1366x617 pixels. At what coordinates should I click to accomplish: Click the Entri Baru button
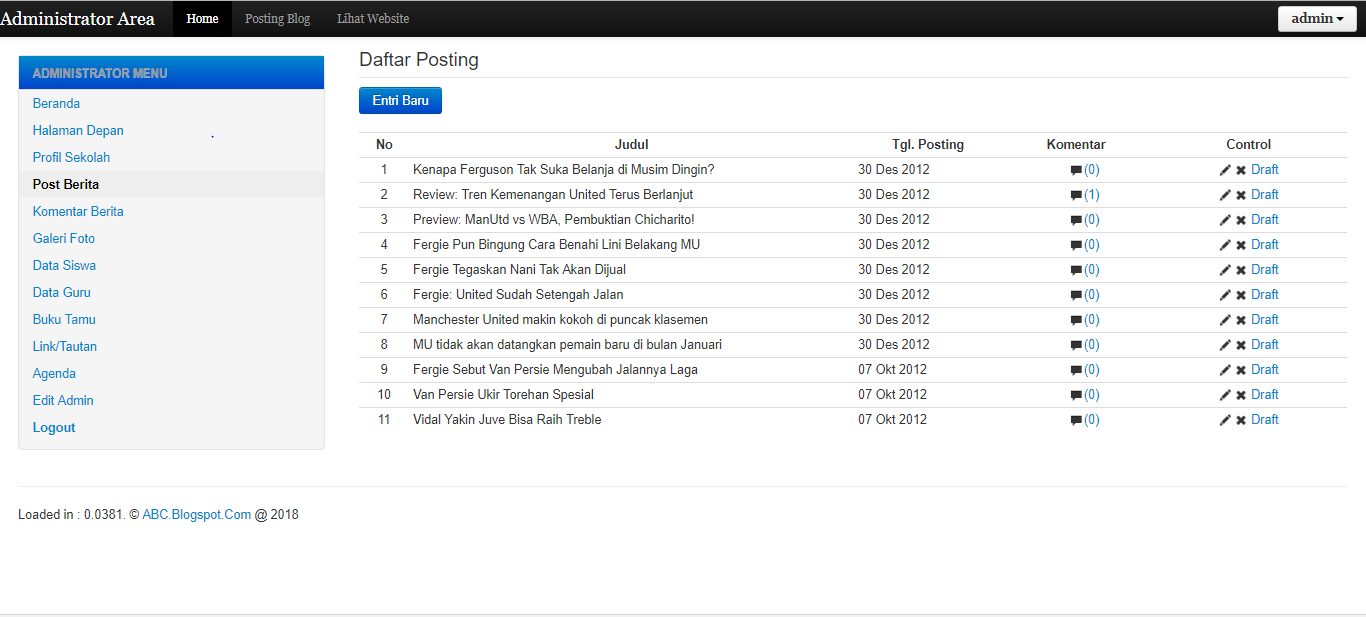tap(400, 101)
